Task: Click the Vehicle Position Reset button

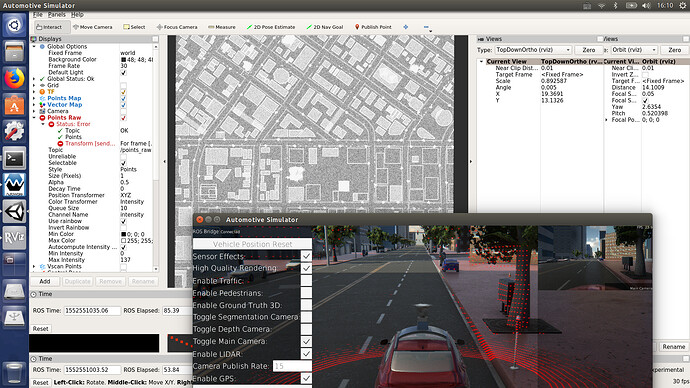Action: coord(253,244)
